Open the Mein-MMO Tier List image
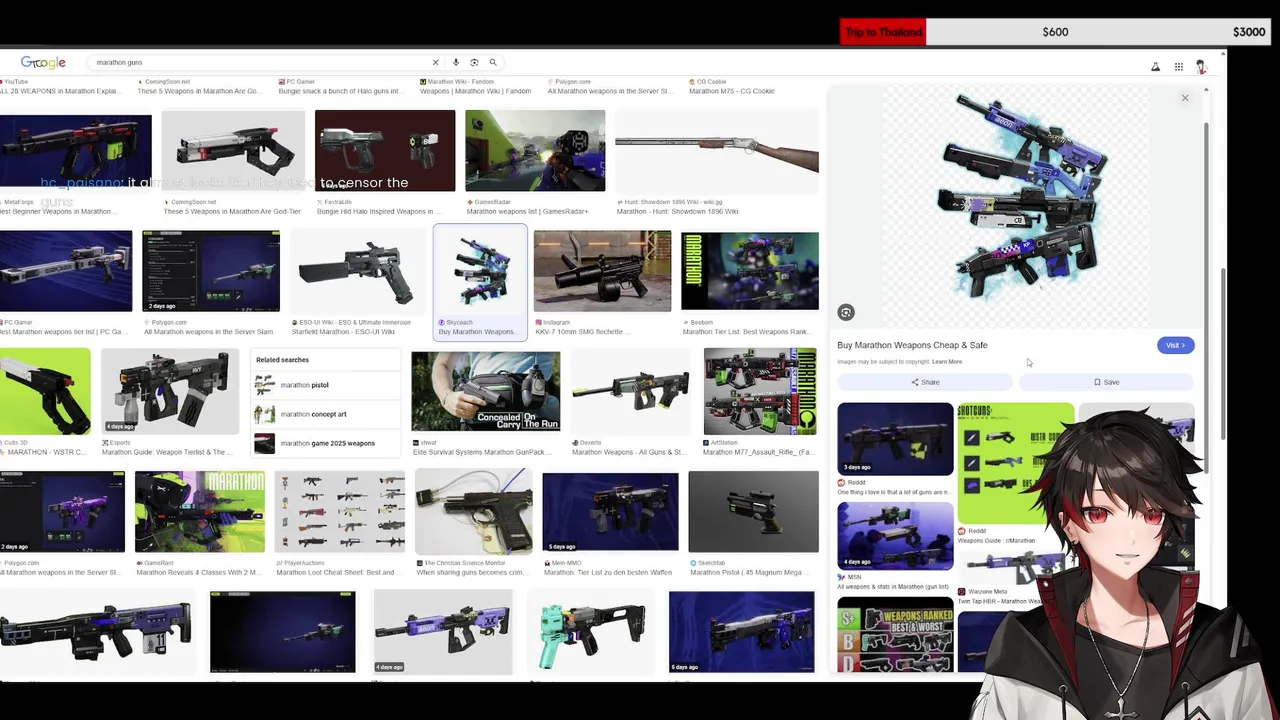This screenshot has width=1280, height=720. point(610,512)
